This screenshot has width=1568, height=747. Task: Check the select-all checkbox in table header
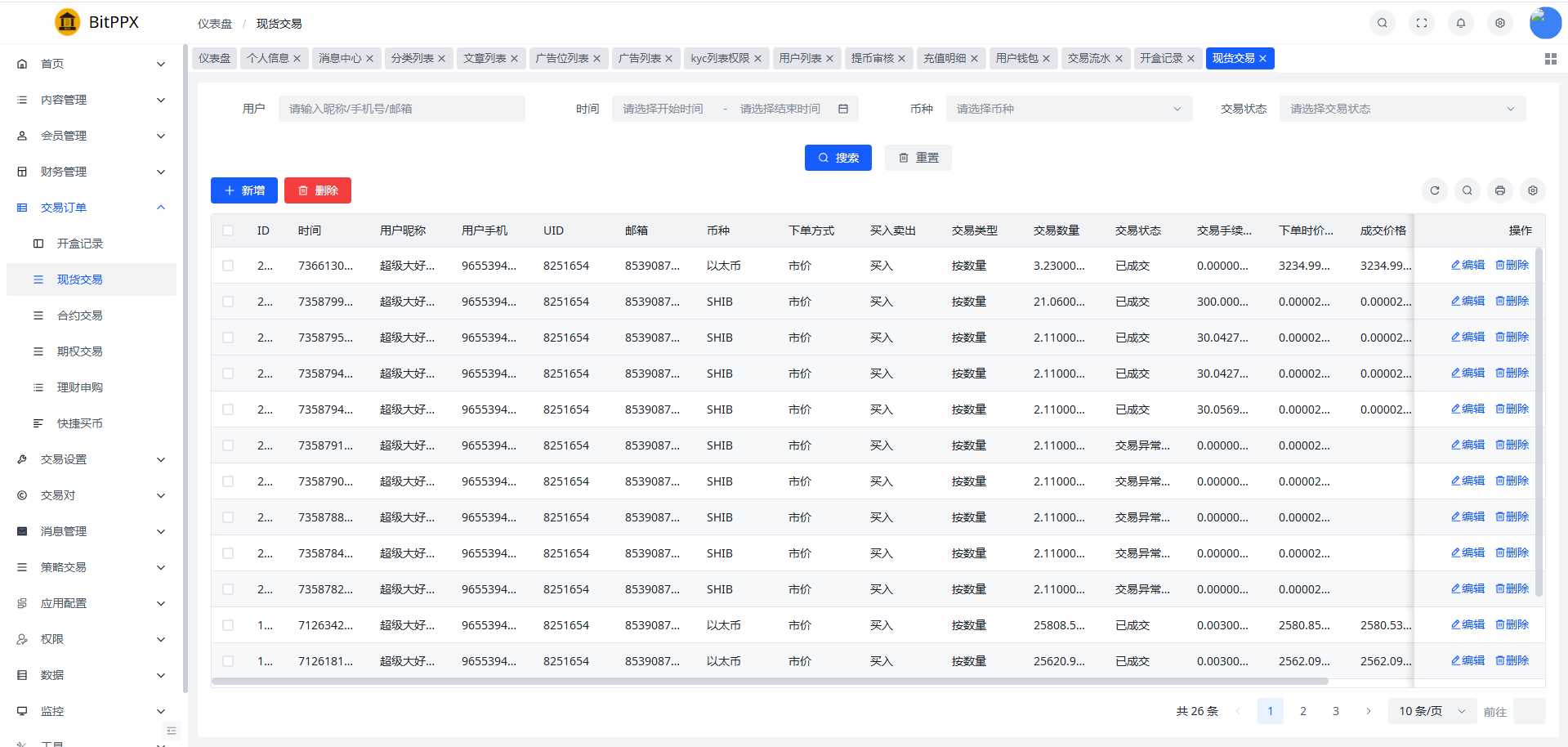click(x=228, y=230)
